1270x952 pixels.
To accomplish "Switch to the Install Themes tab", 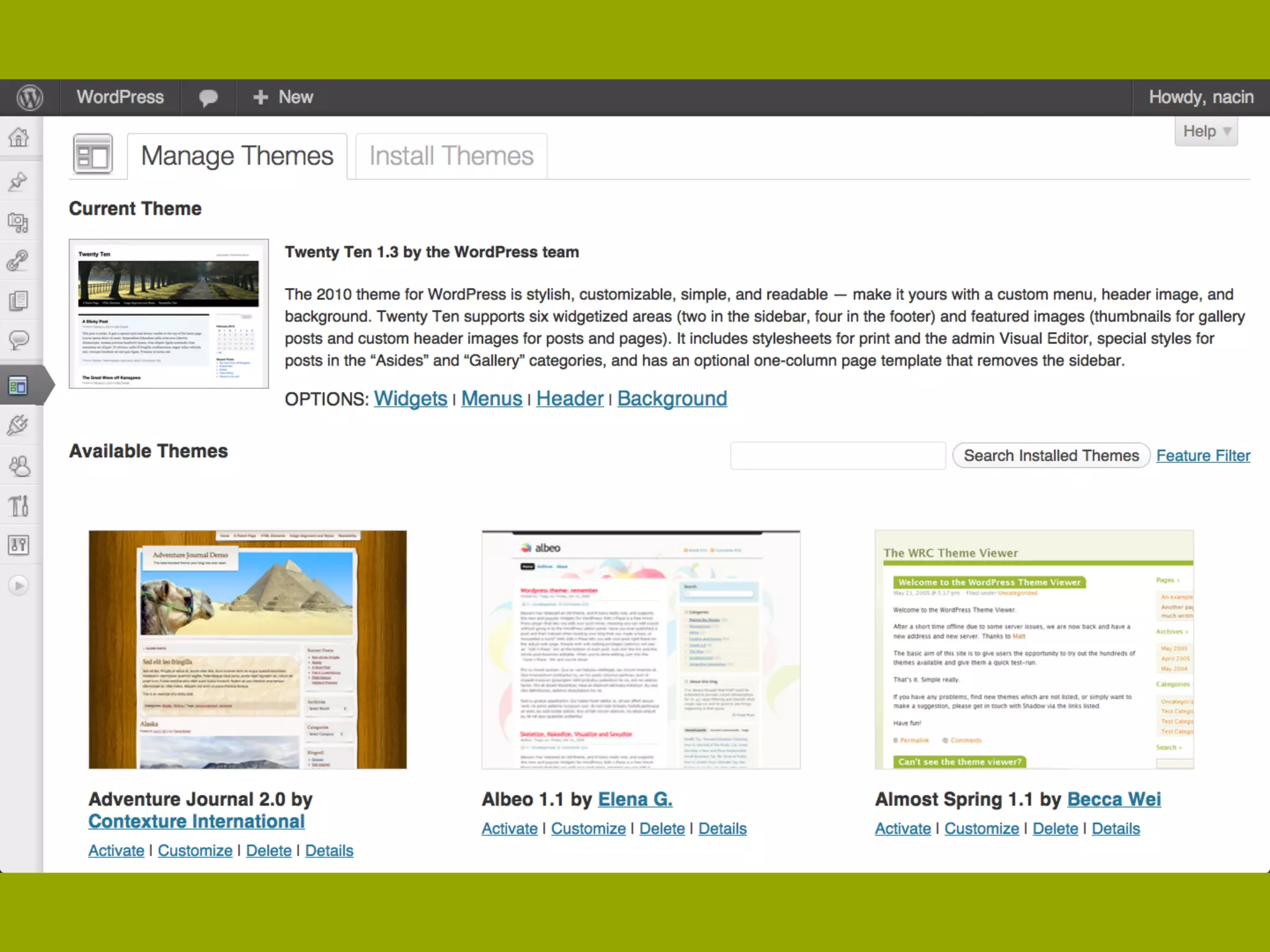I will click(451, 156).
